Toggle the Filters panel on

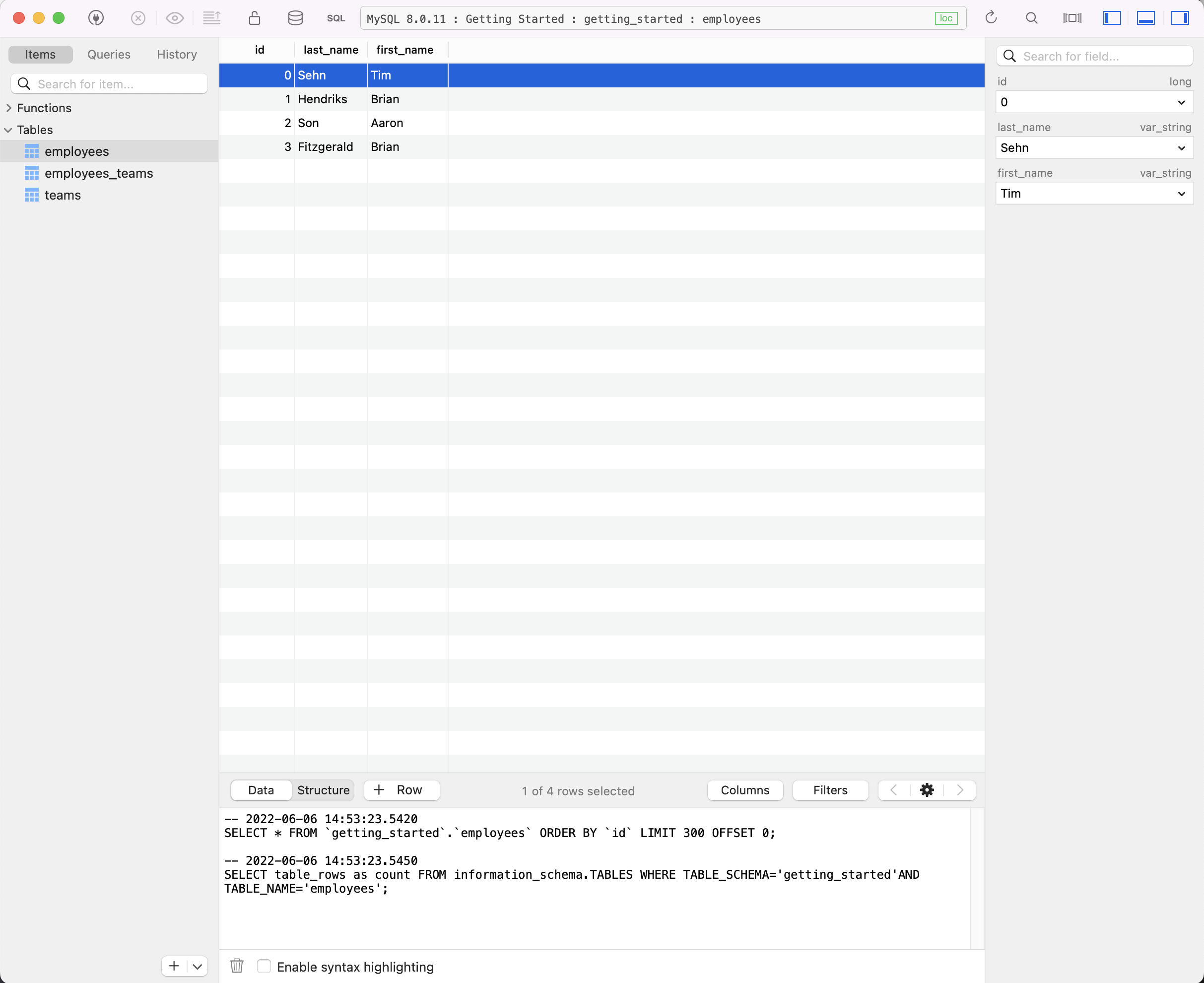click(x=830, y=790)
